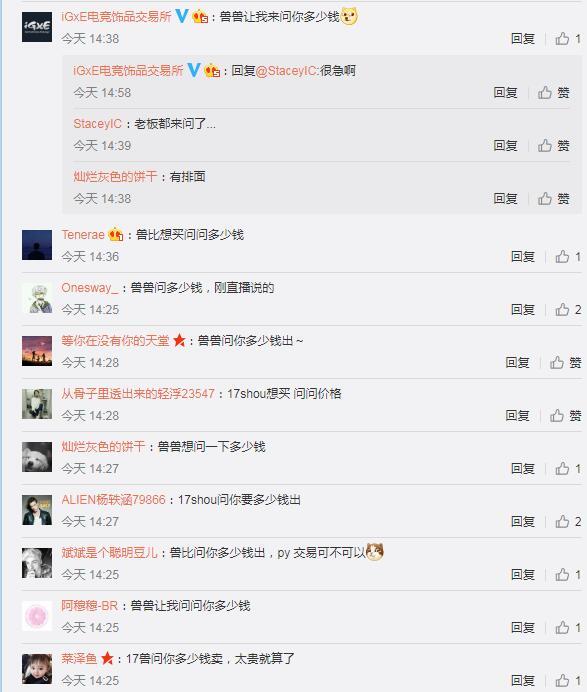Click thumbs-up on Onesway_'s comment
The image size is (587, 692).
point(568,309)
